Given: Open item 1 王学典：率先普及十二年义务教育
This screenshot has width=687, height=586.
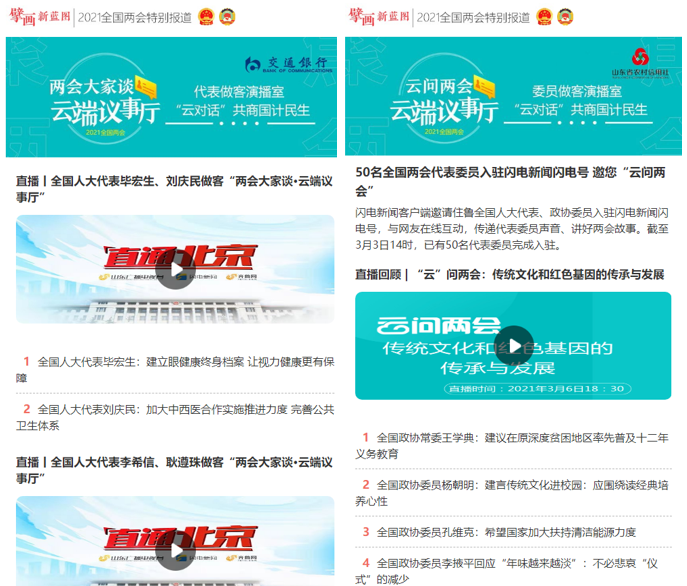Looking at the screenshot, I should [x=512, y=445].
